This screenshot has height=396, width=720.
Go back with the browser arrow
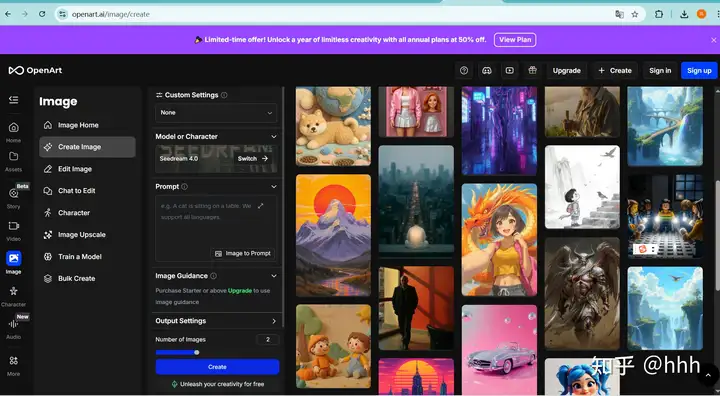click(x=8, y=14)
